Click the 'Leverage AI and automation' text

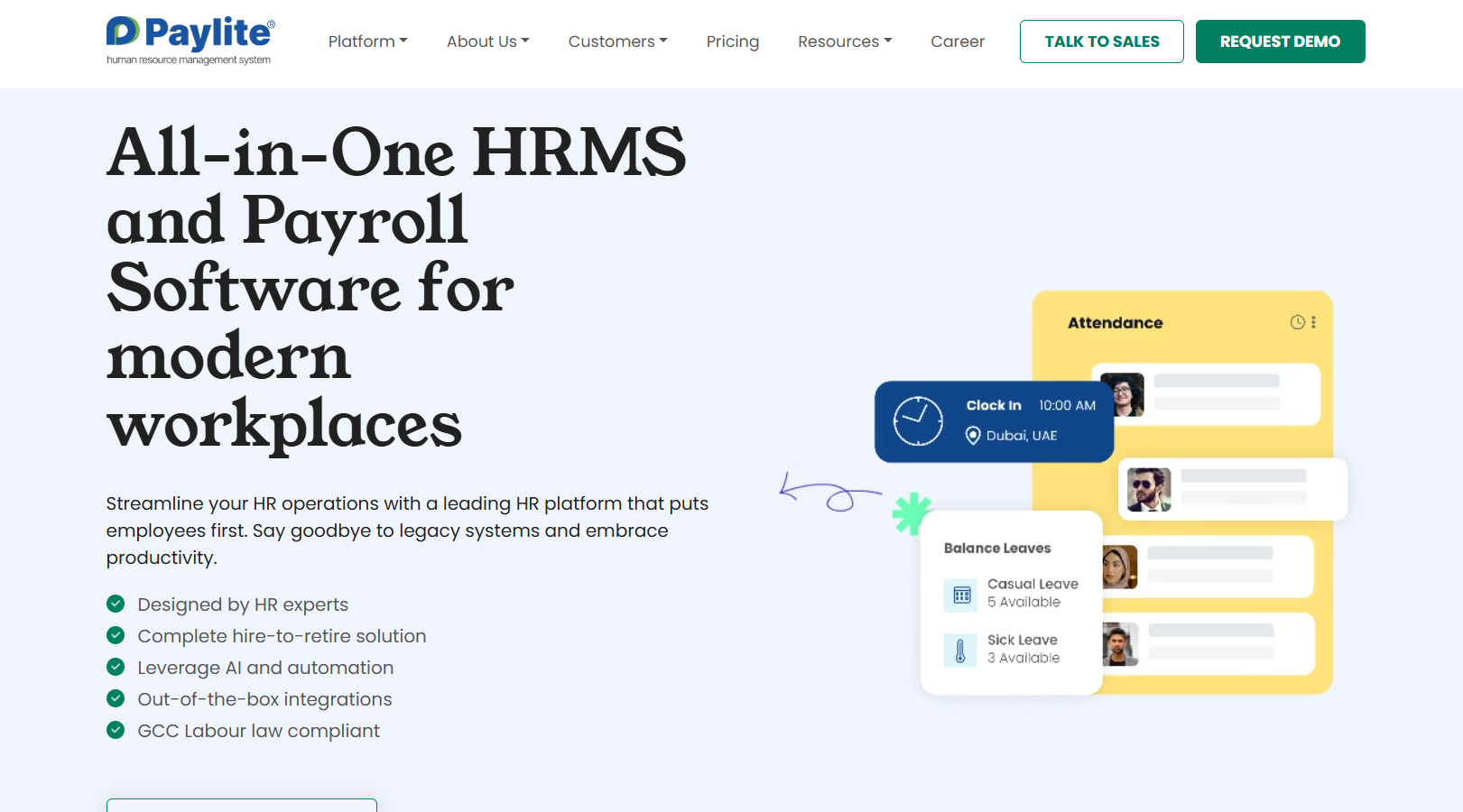click(x=265, y=668)
